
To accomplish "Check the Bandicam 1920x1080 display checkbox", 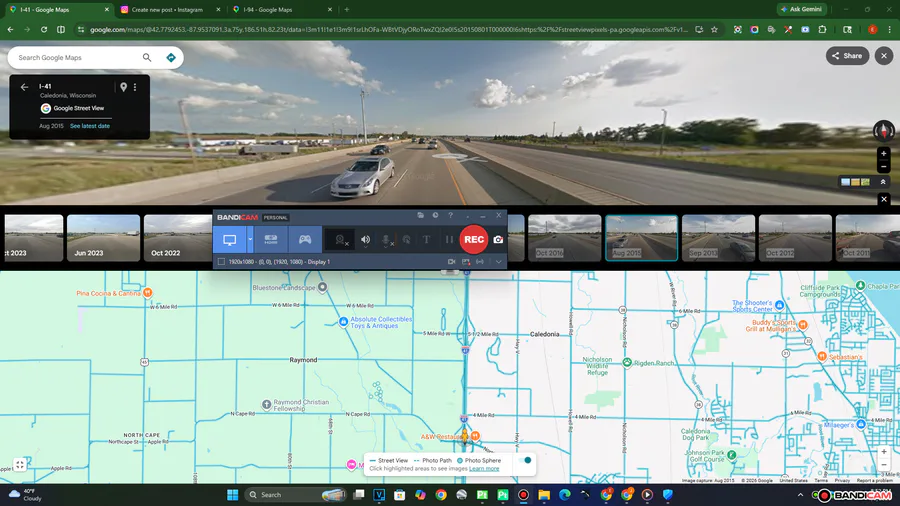I will tap(222, 262).
